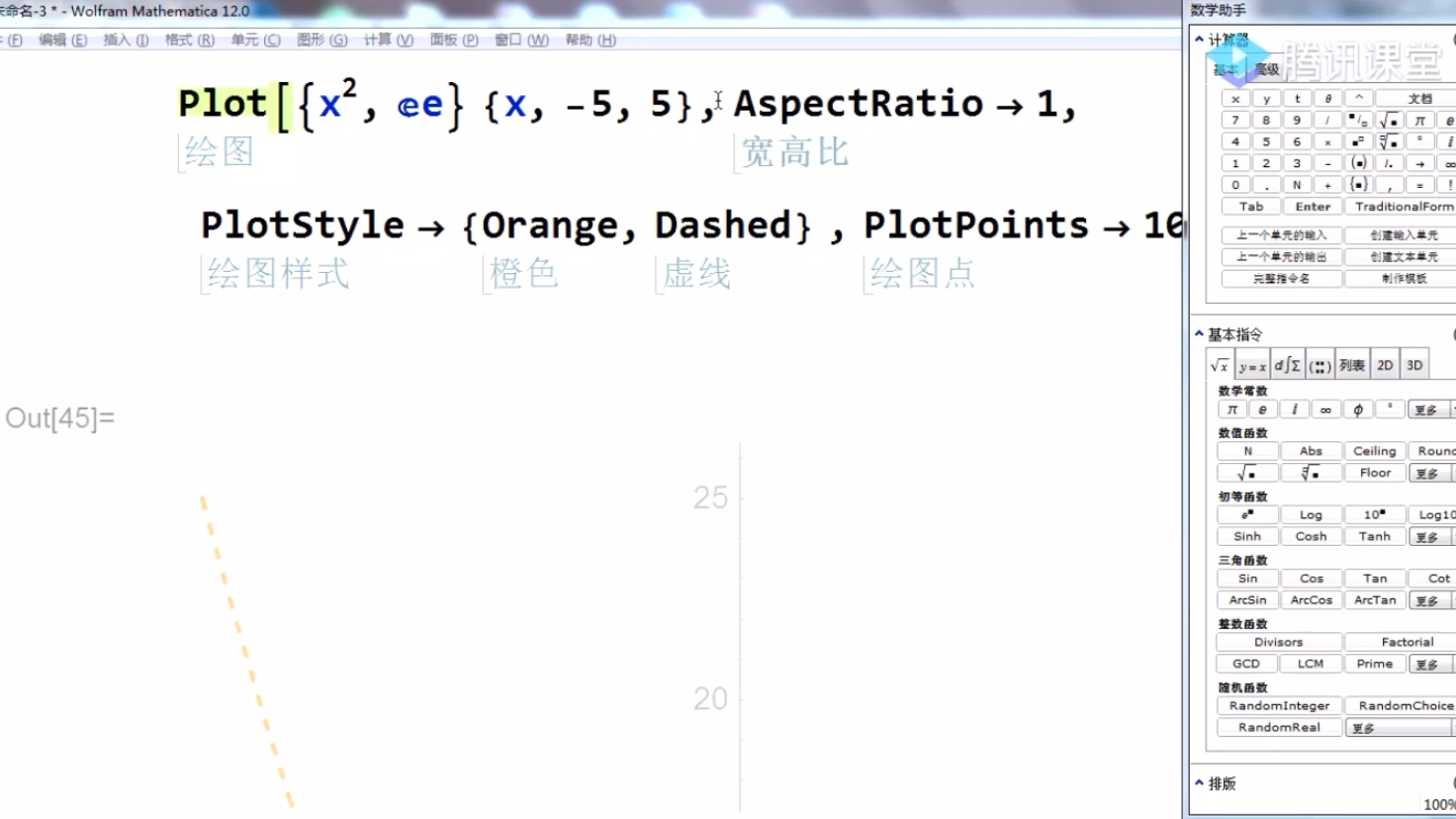Collapse the 基本指令 section
This screenshot has width=1456, height=819.
[1199, 334]
